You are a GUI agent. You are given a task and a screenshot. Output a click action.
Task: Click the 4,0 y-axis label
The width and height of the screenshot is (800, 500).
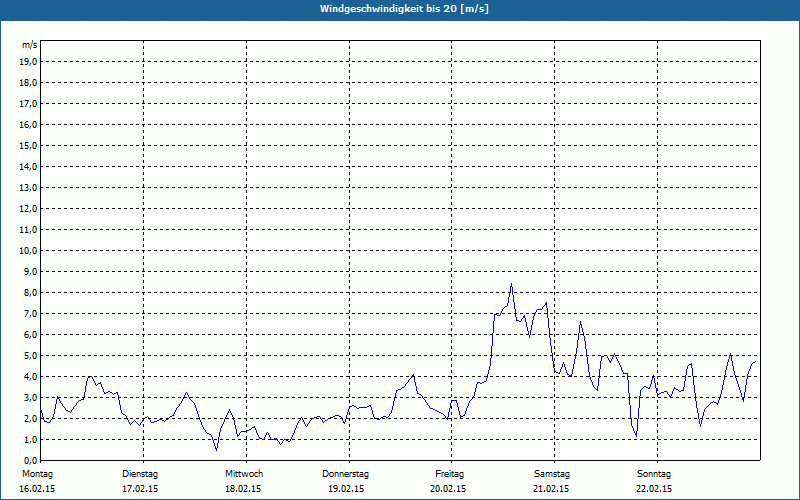30,377
